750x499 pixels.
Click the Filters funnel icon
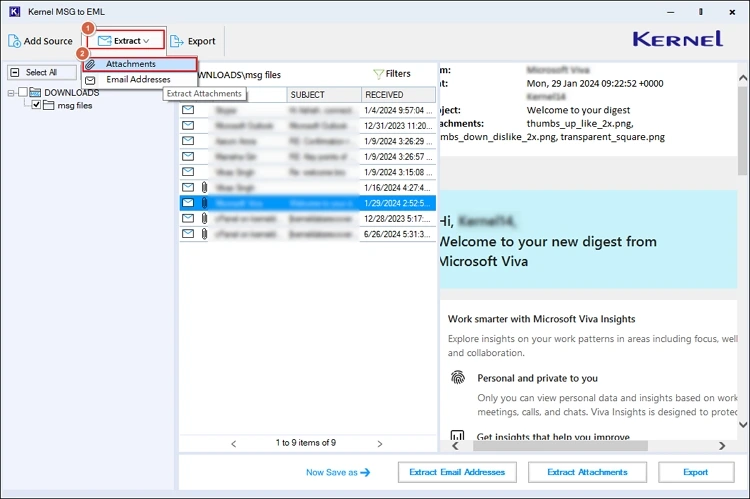click(379, 73)
